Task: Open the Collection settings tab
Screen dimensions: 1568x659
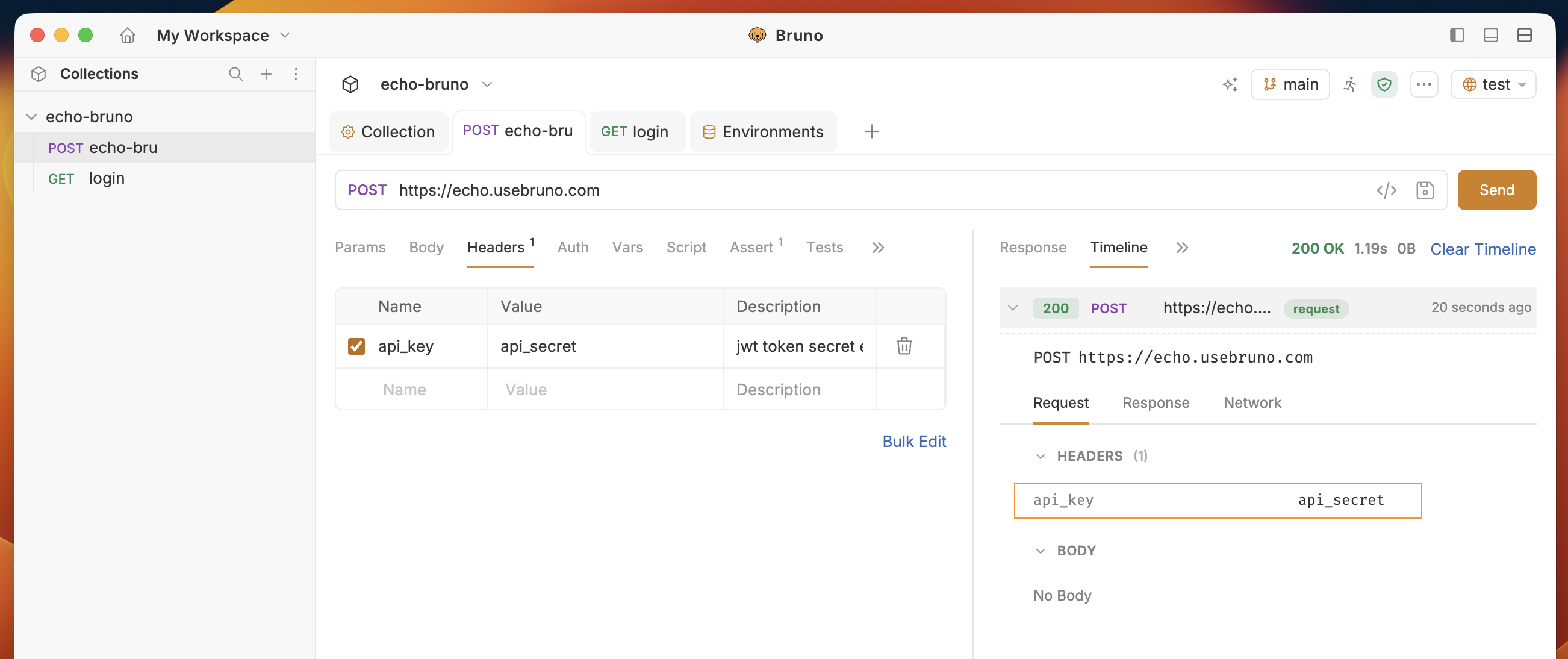Action: click(388, 131)
